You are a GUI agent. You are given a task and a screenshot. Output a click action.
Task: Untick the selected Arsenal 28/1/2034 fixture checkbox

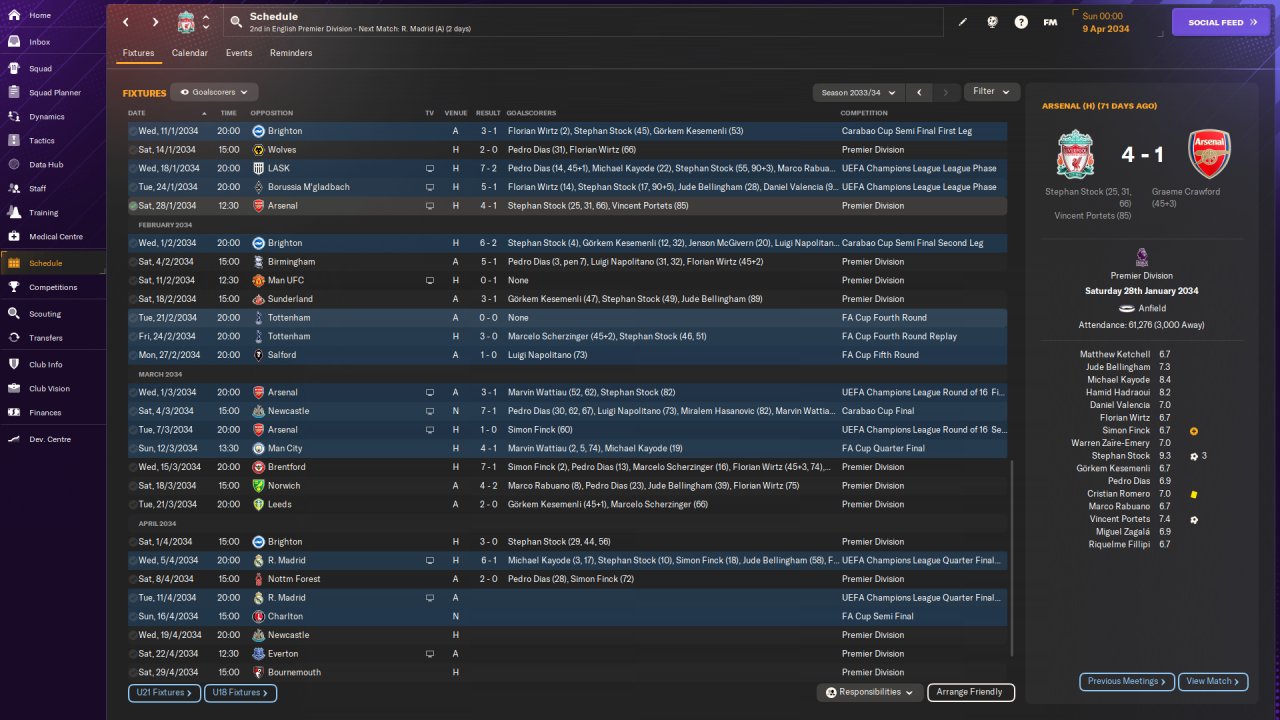point(133,206)
